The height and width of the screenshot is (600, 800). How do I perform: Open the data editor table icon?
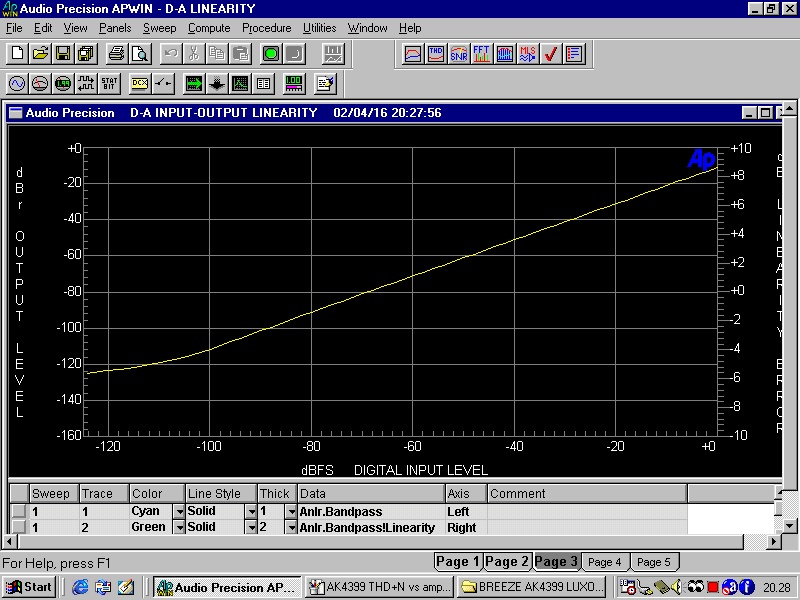click(x=264, y=84)
